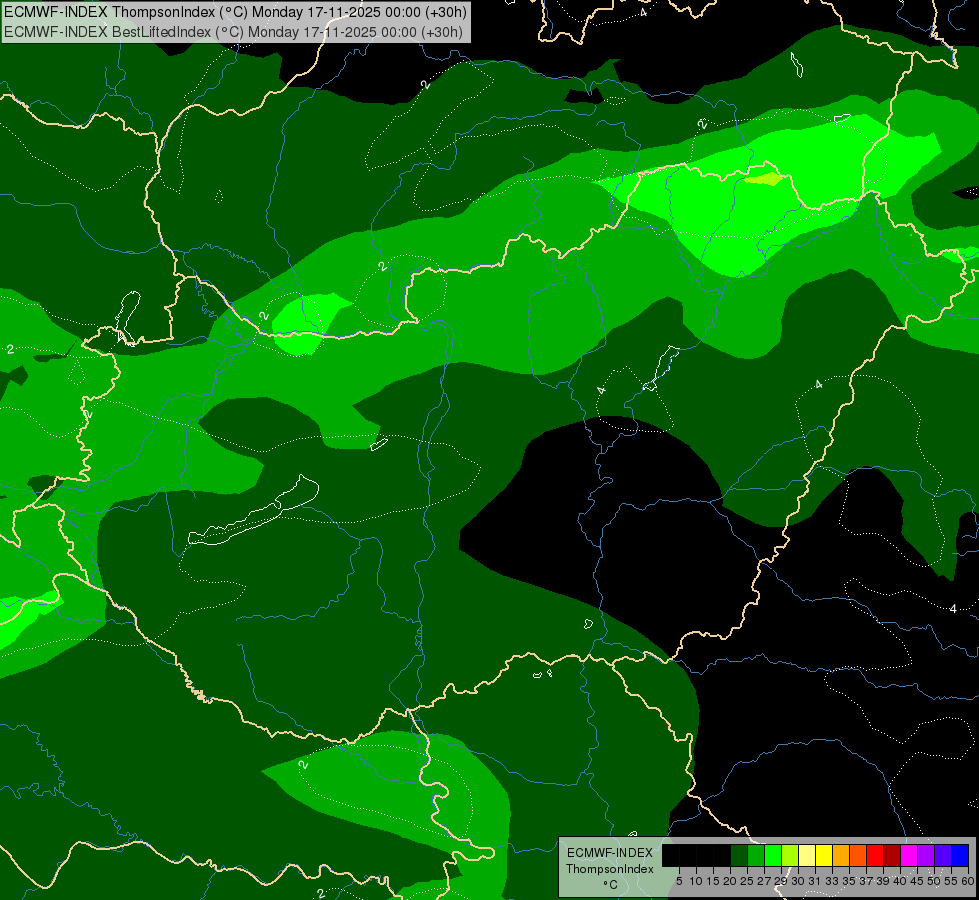Click the legend tick label 5
The width and height of the screenshot is (979, 900).
[x=679, y=881]
